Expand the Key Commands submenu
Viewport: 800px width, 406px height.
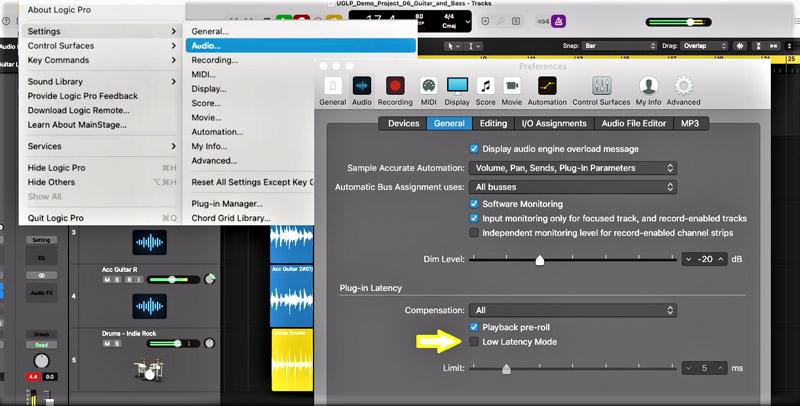pos(102,60)
